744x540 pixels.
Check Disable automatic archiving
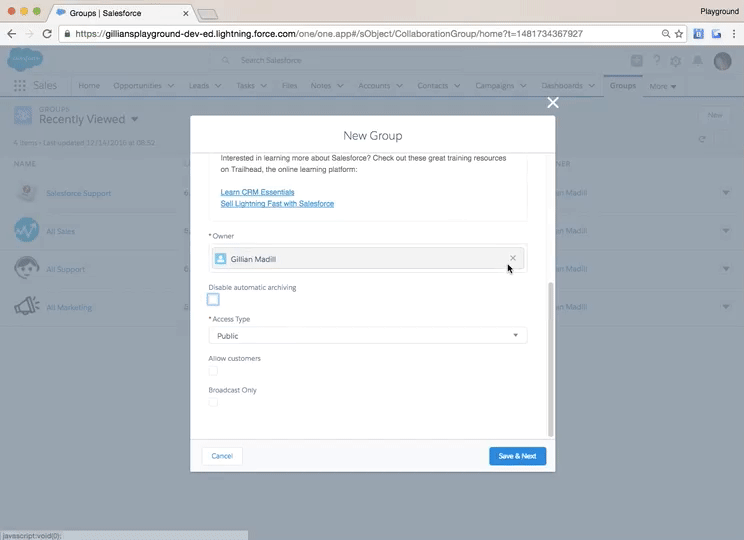click(213, 299)
